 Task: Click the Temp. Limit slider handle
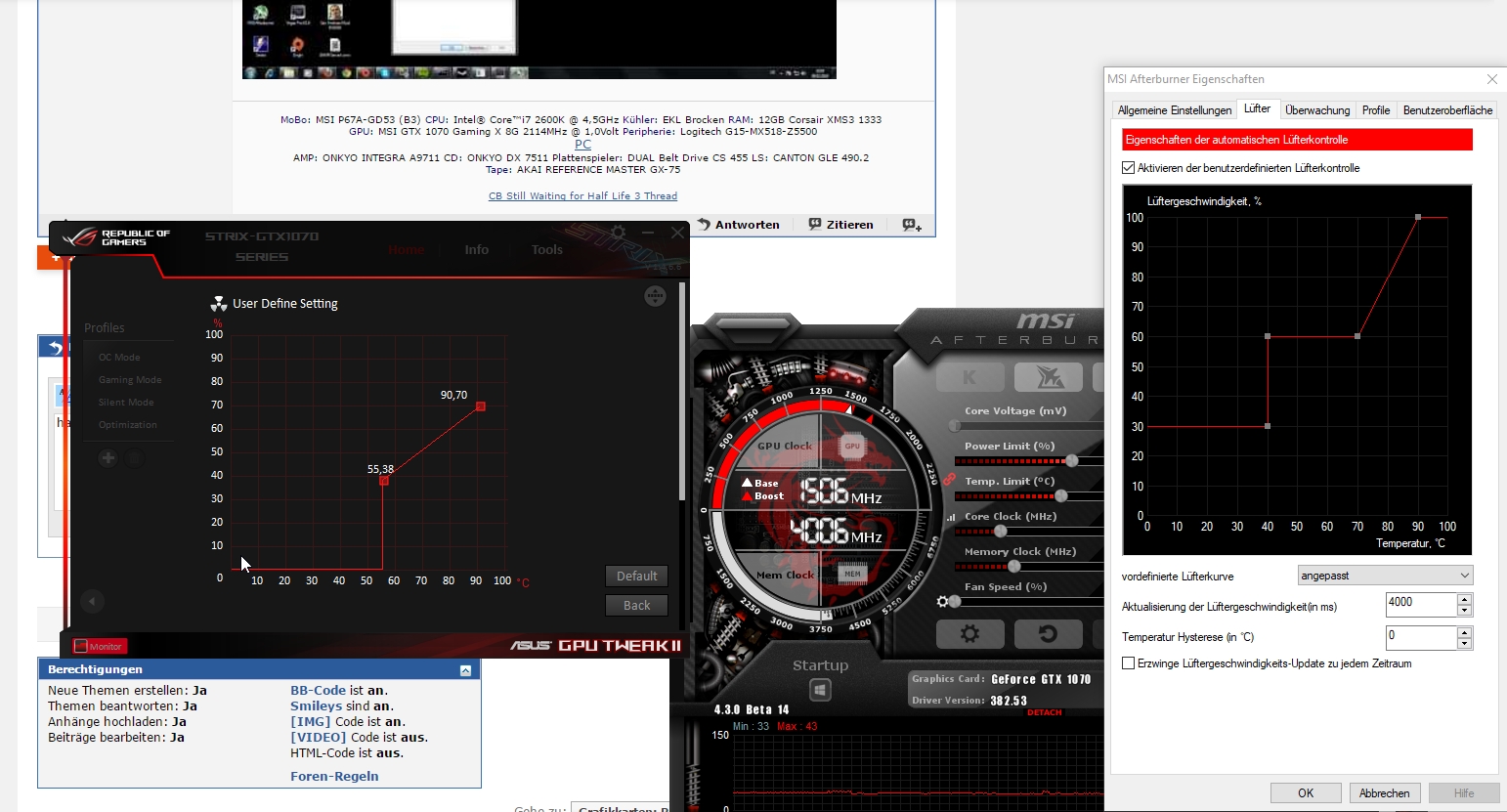point(1061,495)
